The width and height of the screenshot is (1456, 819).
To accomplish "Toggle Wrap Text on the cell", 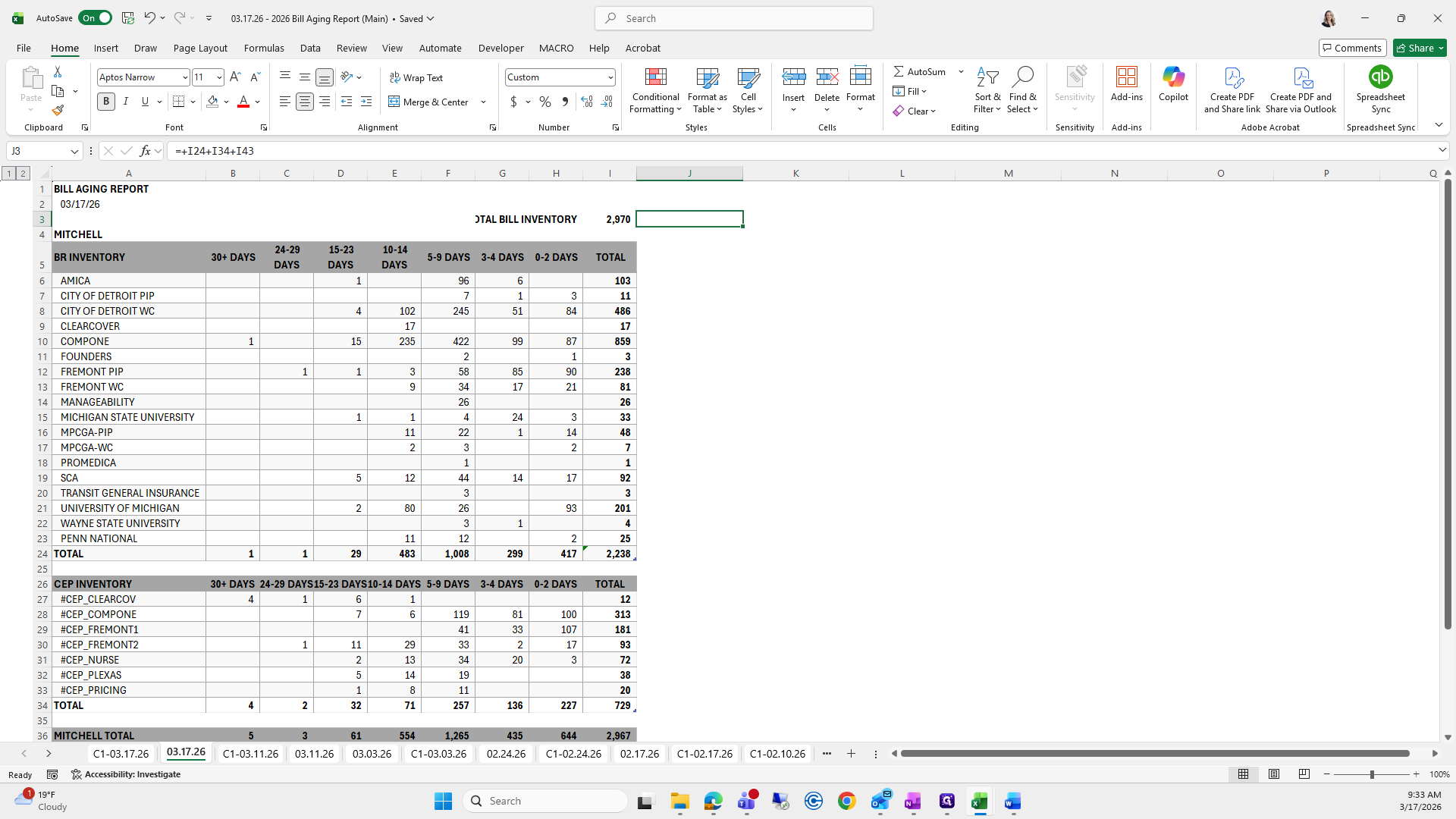I will click(x=416, y=77).
